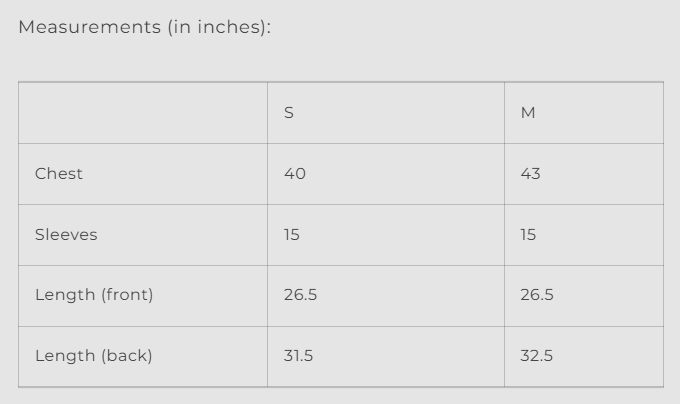Select the chest value 43
The width and height of the screenshot is (680, 404).
[x=531, y=174]
